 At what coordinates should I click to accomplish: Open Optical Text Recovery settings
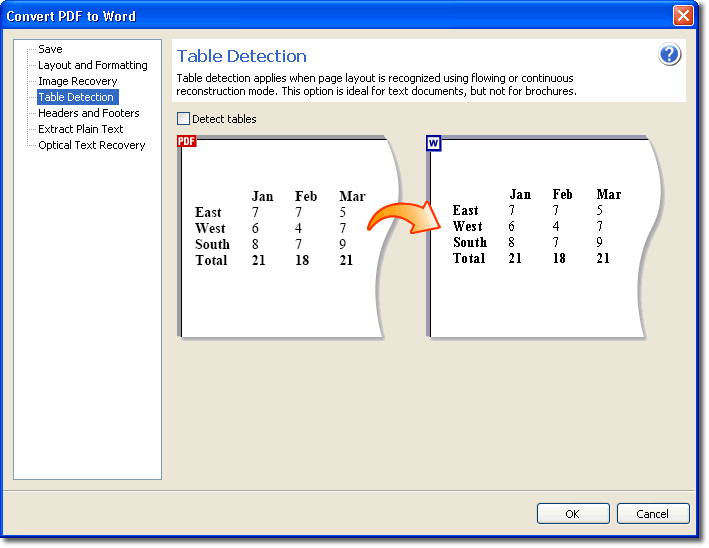tap(91, 145)
